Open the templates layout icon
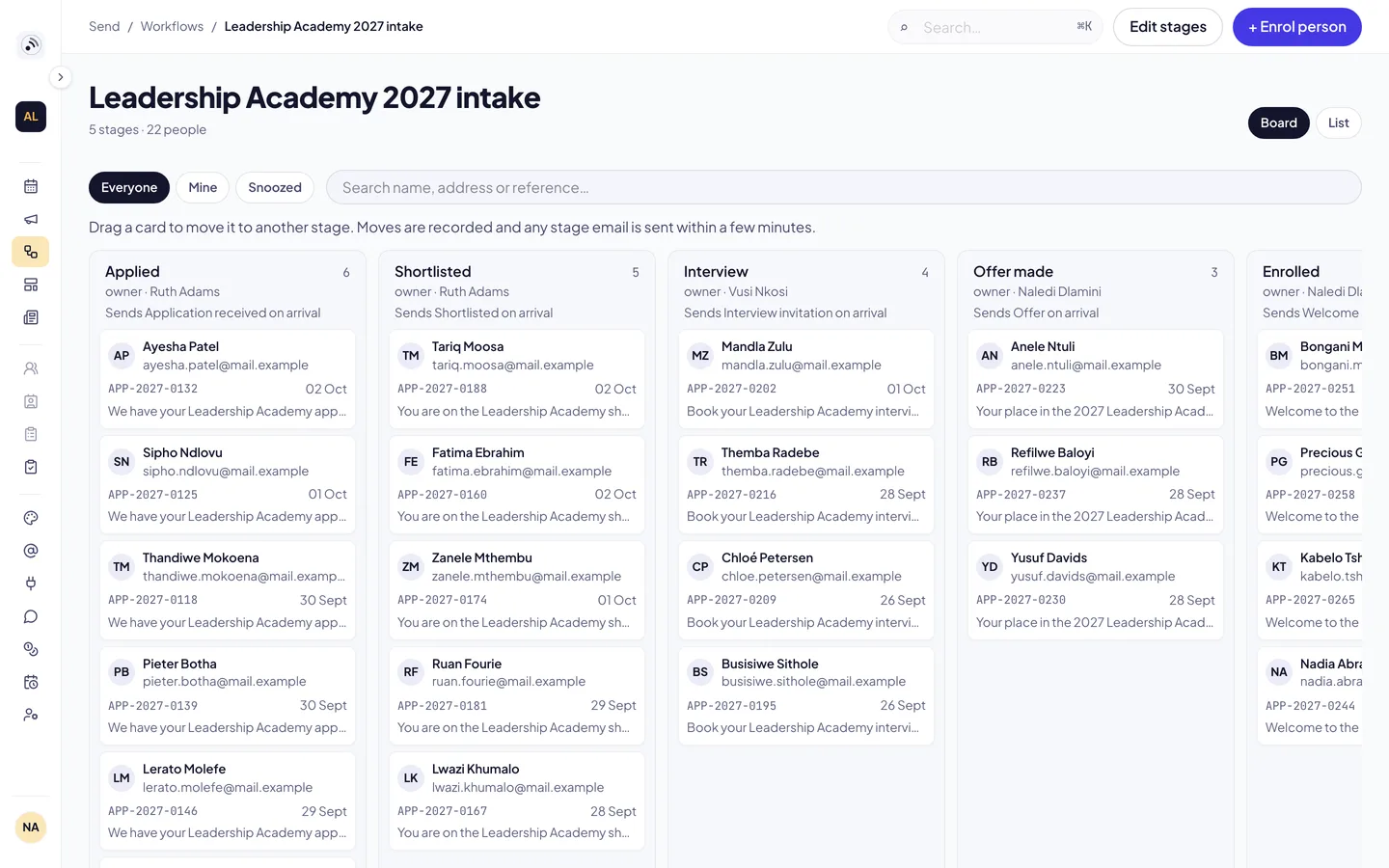Screen dimensions: 1389x868 [x=31, y=285]
